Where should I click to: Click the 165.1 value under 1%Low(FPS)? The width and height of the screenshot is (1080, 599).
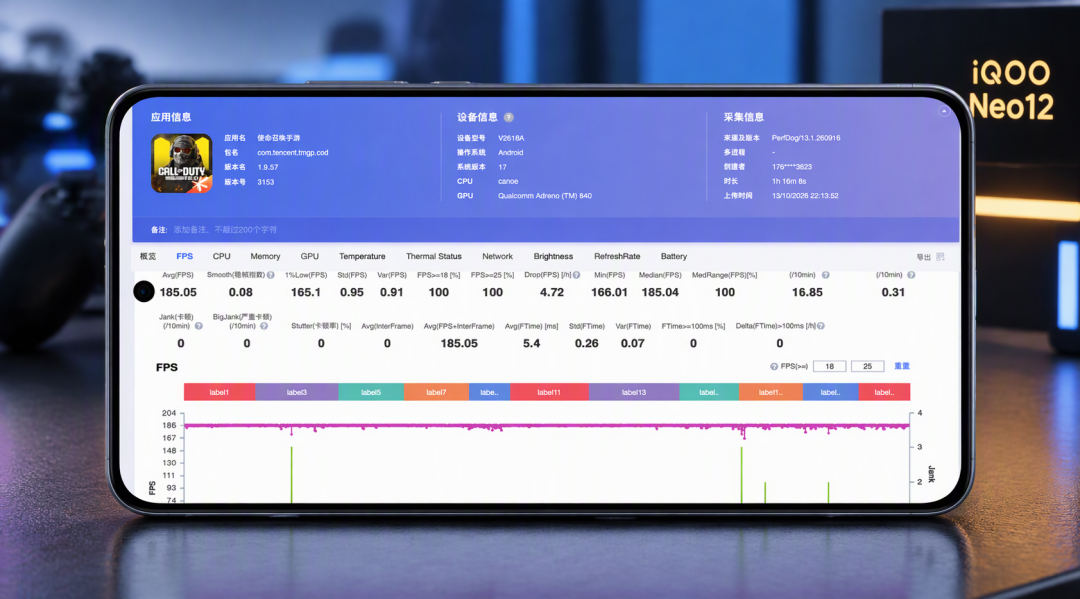[306, 292]
